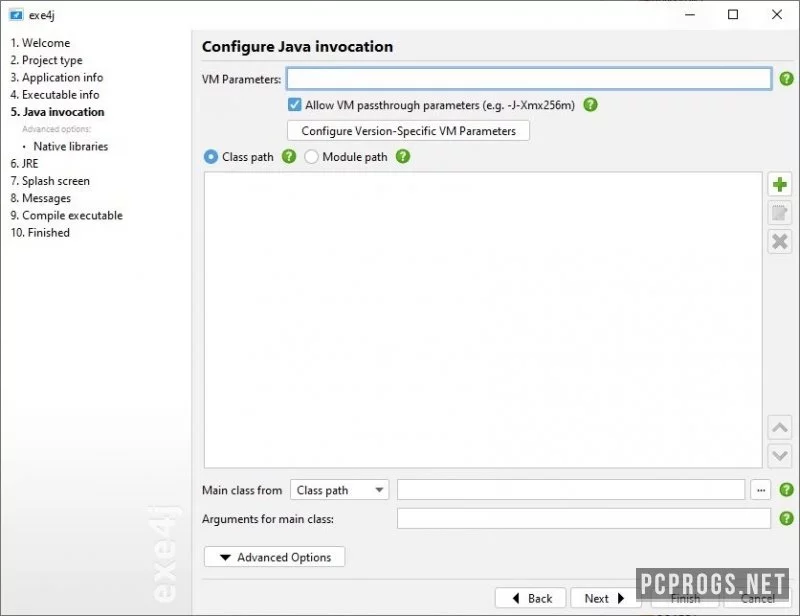Image resolution: width=800 pixels, height=616 pixels.
Task: Open help for Main class field
Action: coord(786,489)
